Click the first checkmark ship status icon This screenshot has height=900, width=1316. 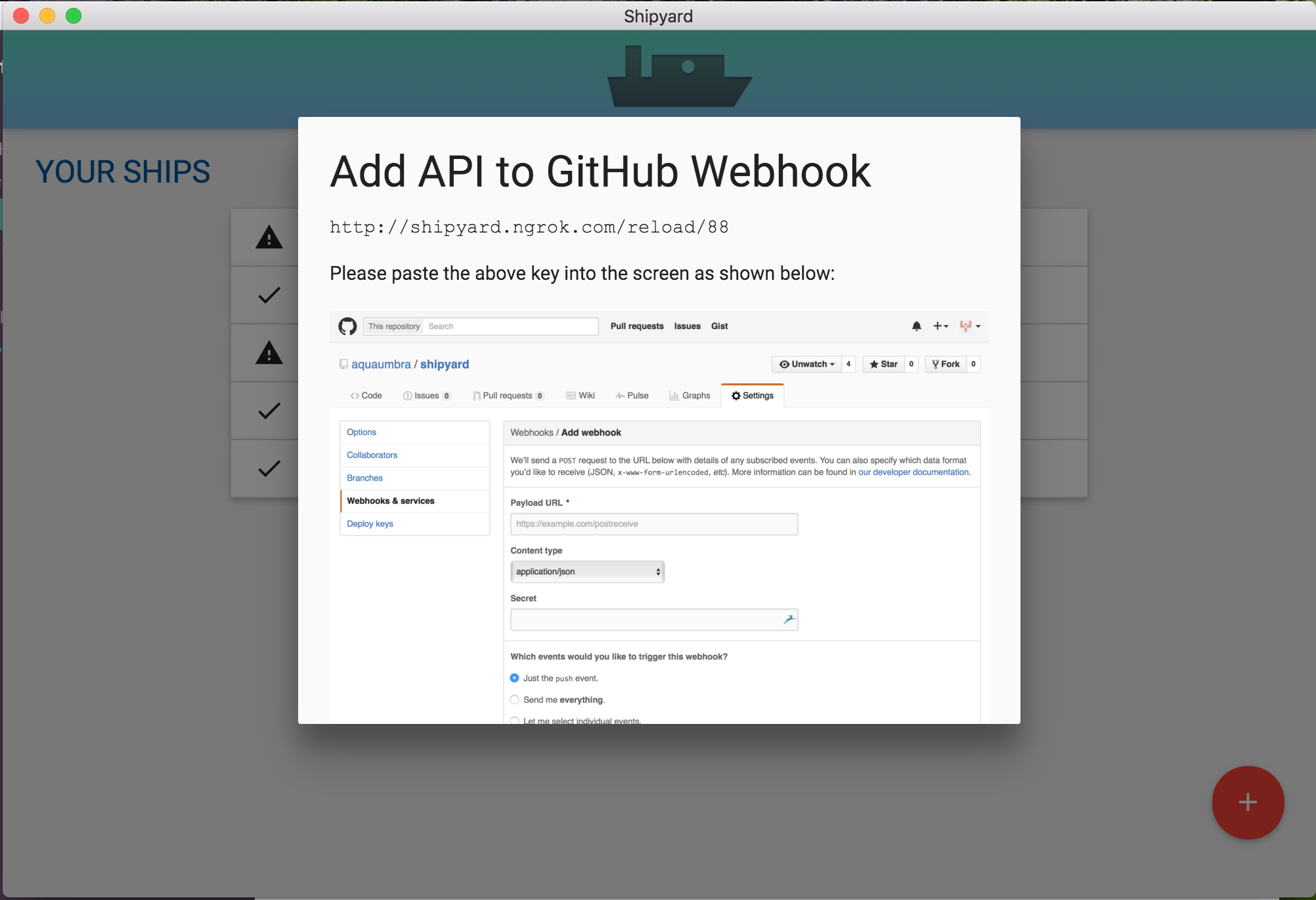pyautogui.click(x=269, y=295)
